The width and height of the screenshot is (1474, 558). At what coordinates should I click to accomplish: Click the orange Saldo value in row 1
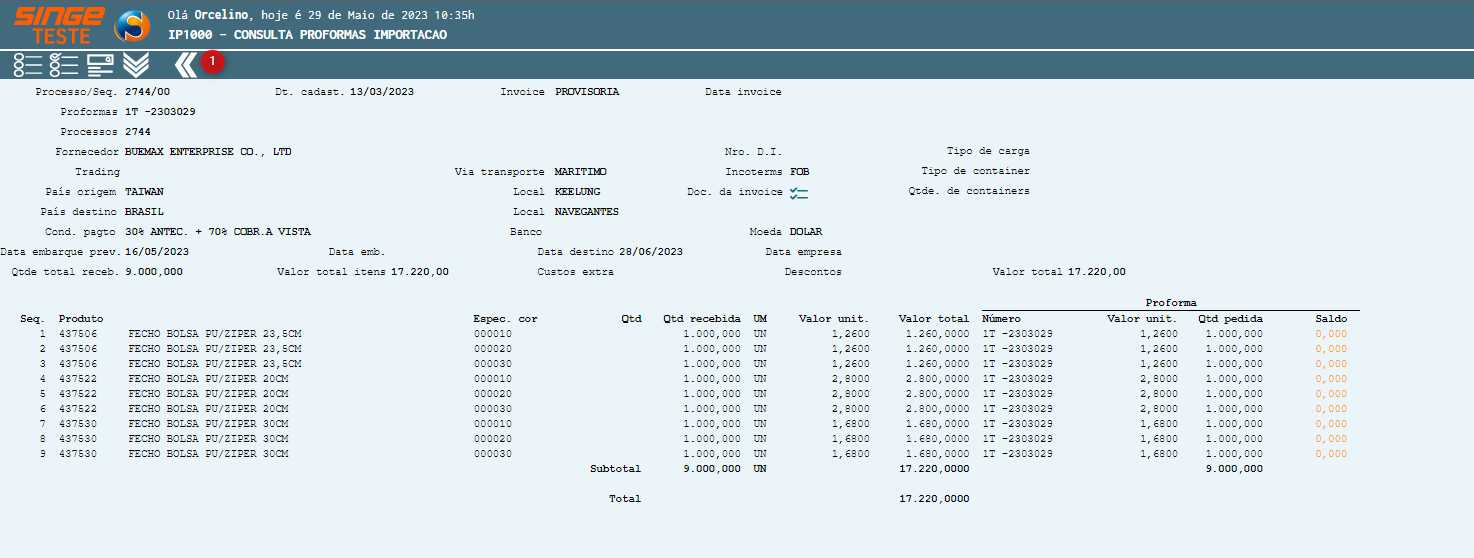tap(1331, 334)
